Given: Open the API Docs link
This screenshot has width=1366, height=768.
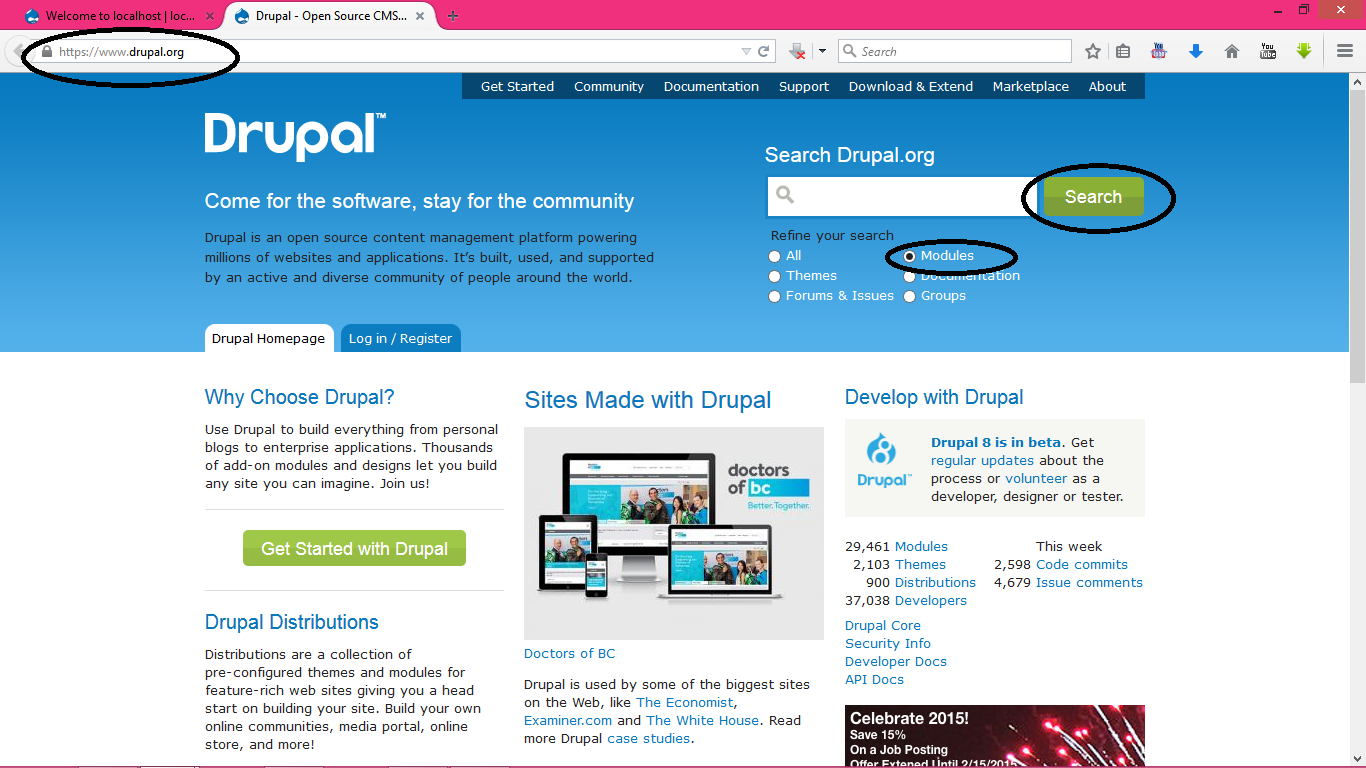Looking at the screenshot, I should [874, 679].
